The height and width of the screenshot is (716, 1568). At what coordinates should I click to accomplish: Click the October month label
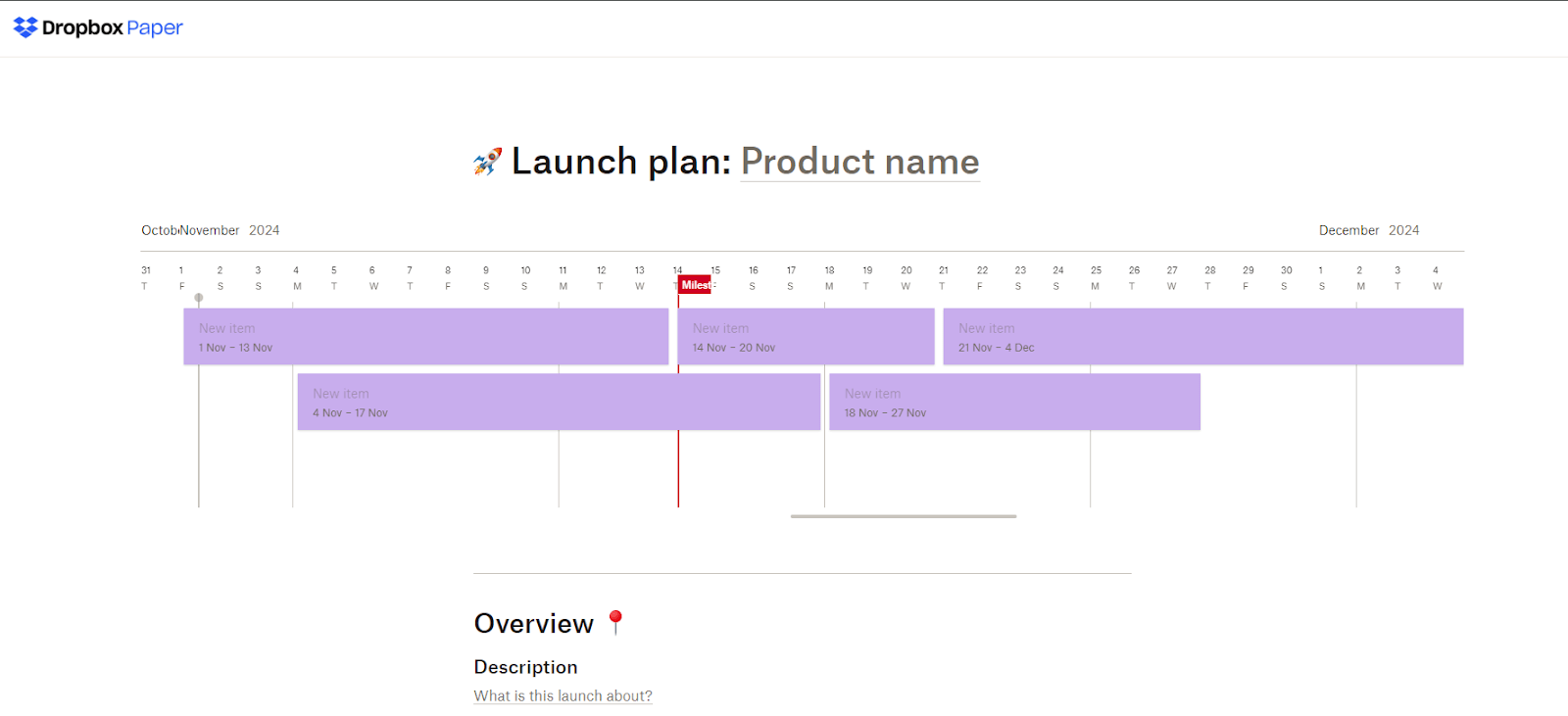coord(160,229)
